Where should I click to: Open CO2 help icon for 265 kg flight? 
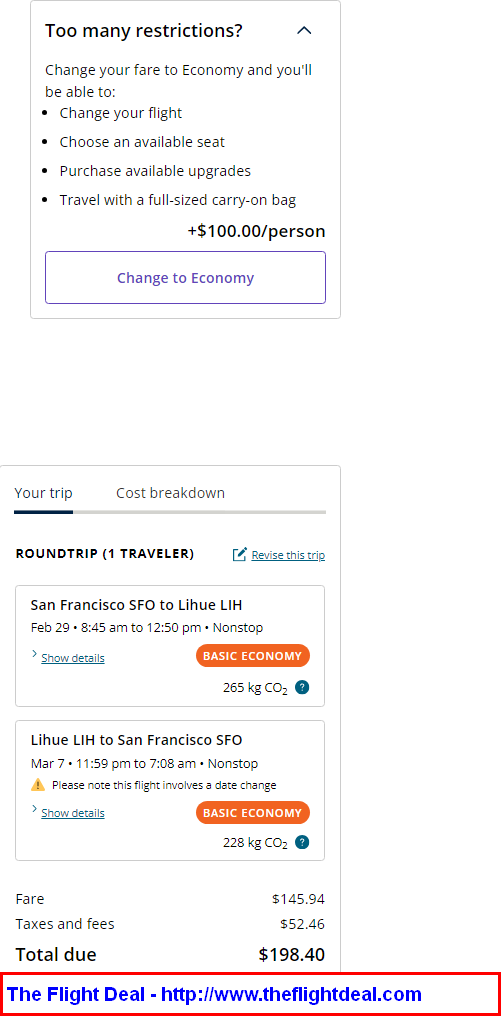pyautogui.click(x=302, y=687)
